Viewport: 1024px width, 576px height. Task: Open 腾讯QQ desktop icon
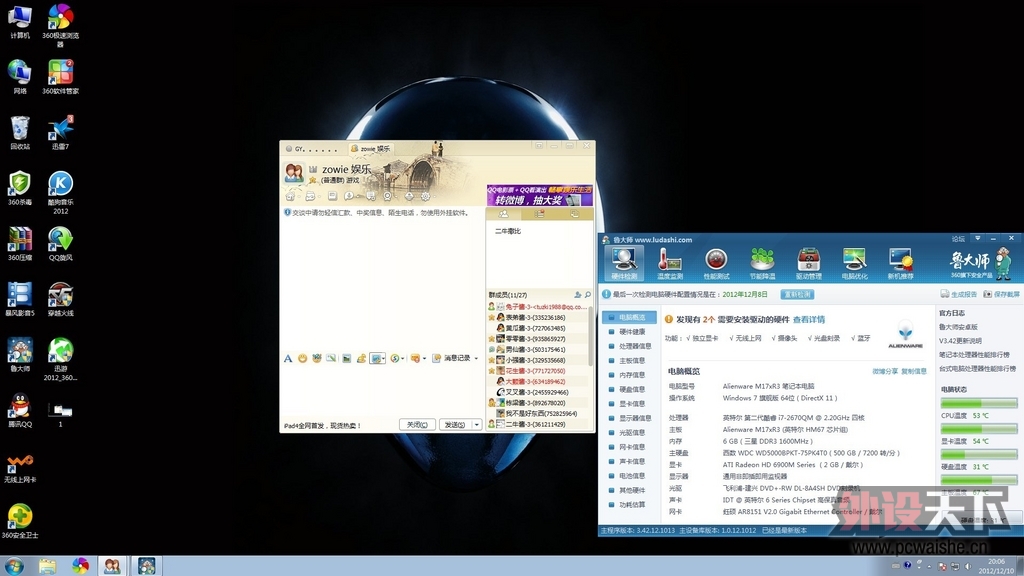tap(20, 410)
